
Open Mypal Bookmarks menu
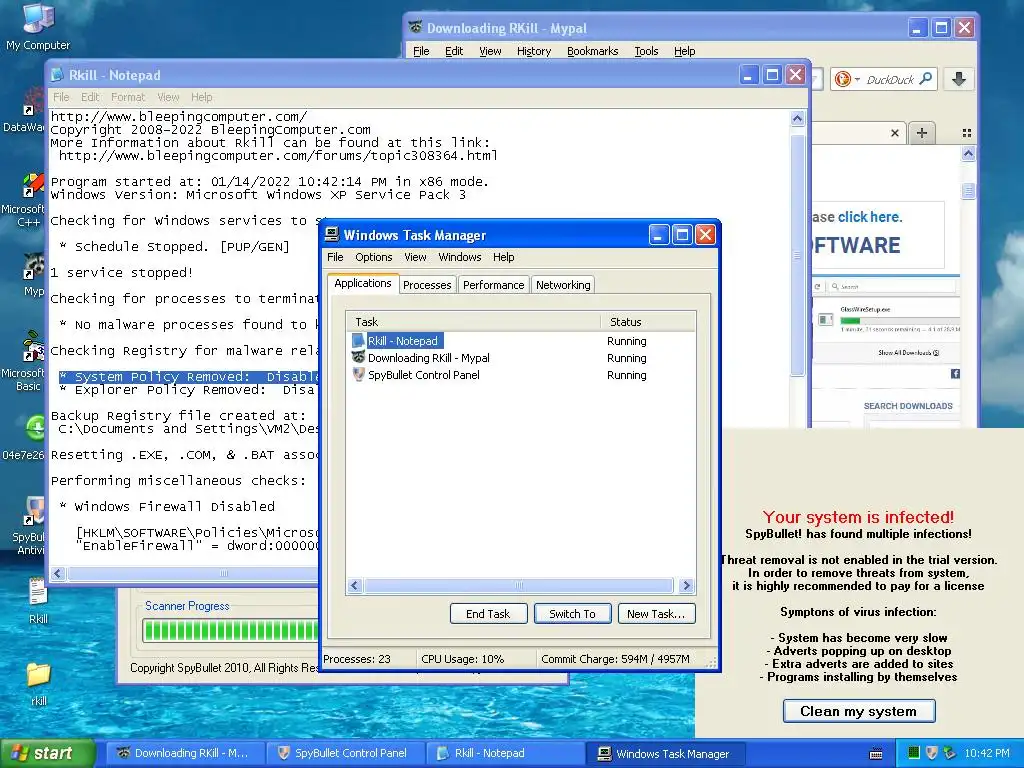[592, 51]
